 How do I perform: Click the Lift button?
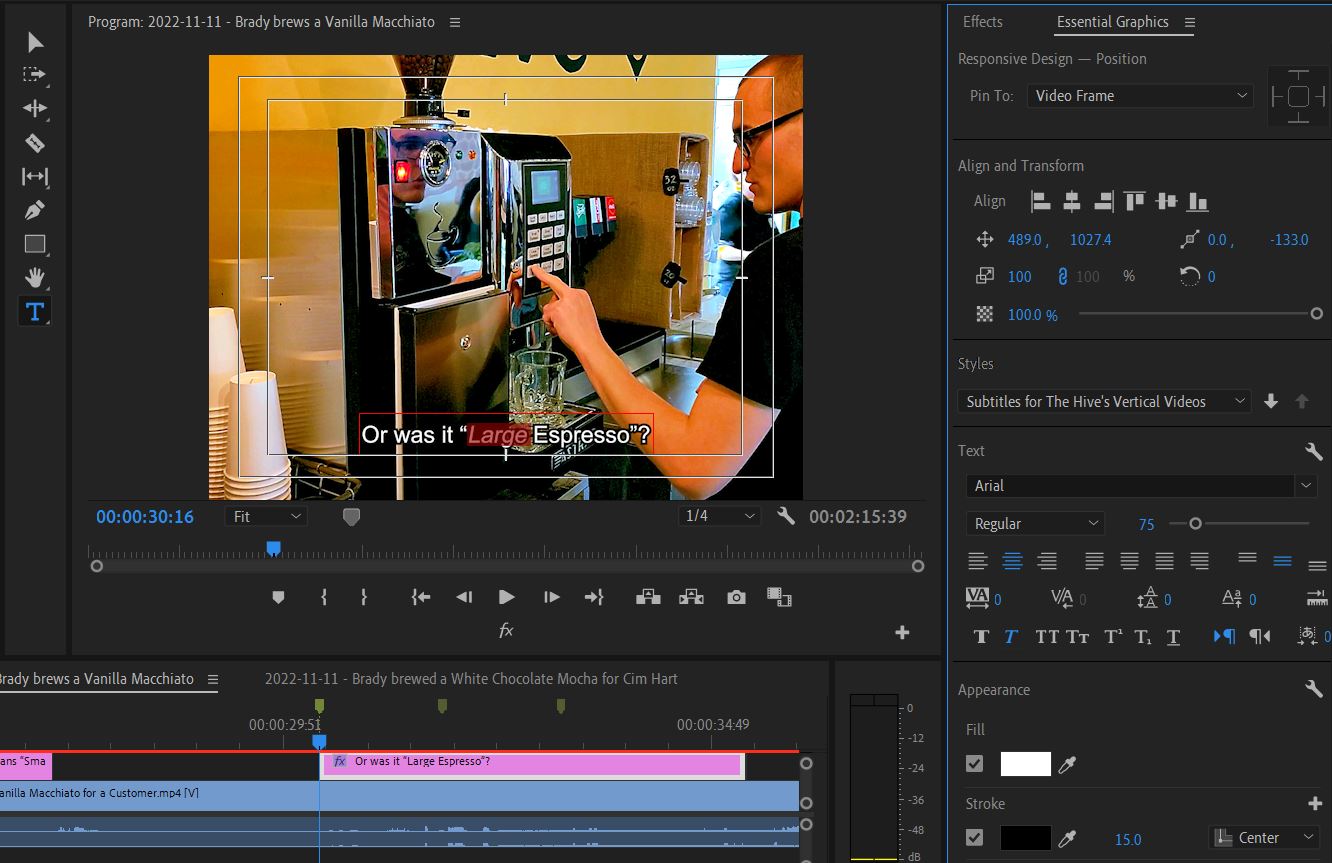tap(648, 597)
